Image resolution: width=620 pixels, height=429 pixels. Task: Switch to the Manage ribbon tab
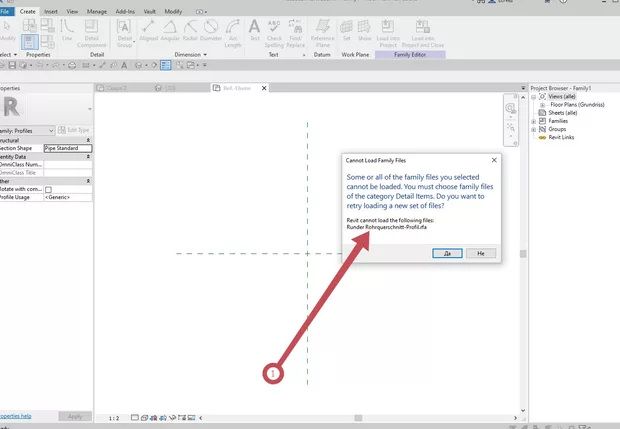tap(97, 11)
